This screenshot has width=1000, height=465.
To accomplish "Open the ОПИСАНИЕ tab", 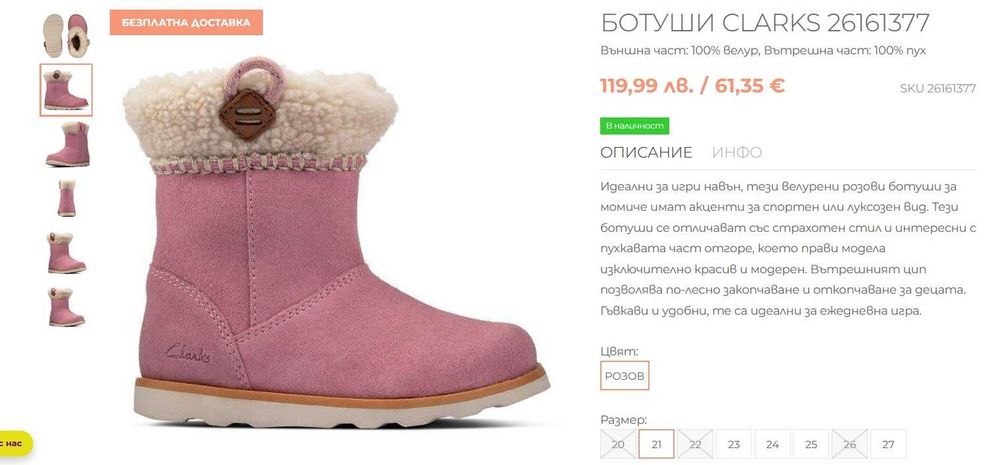I will tap(646, 152).
